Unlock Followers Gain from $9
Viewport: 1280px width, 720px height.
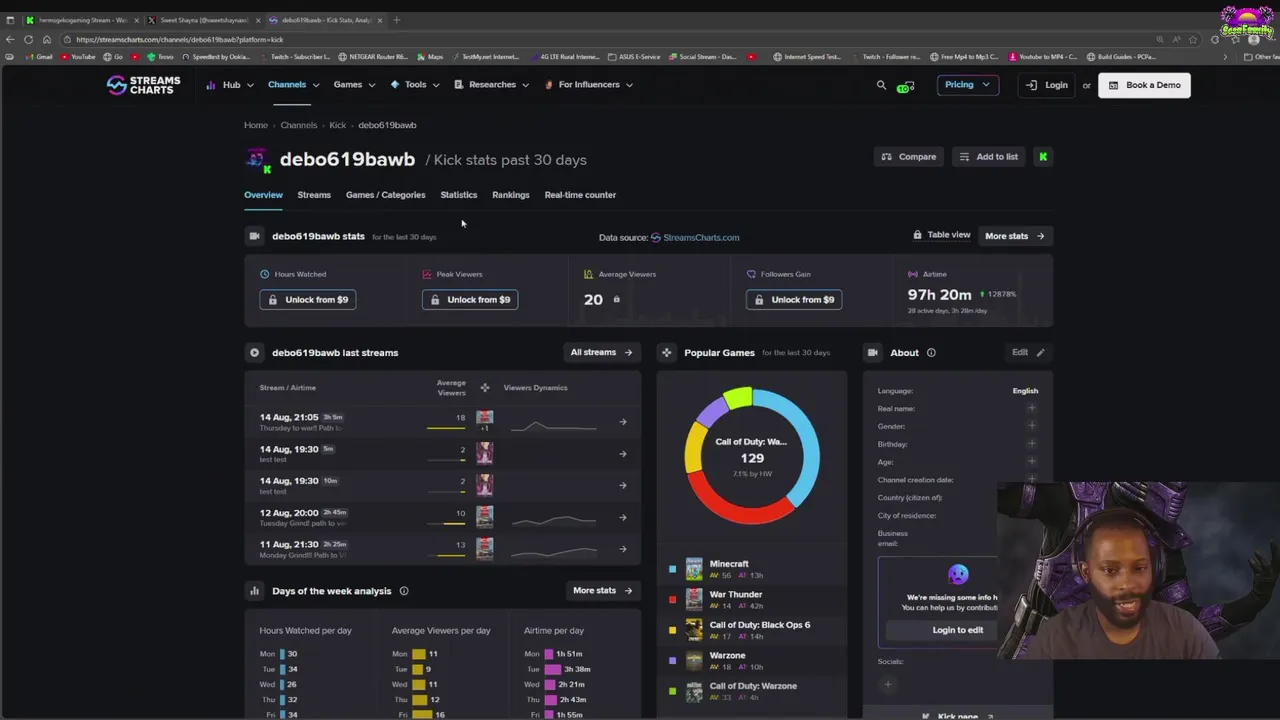(794, 300)
